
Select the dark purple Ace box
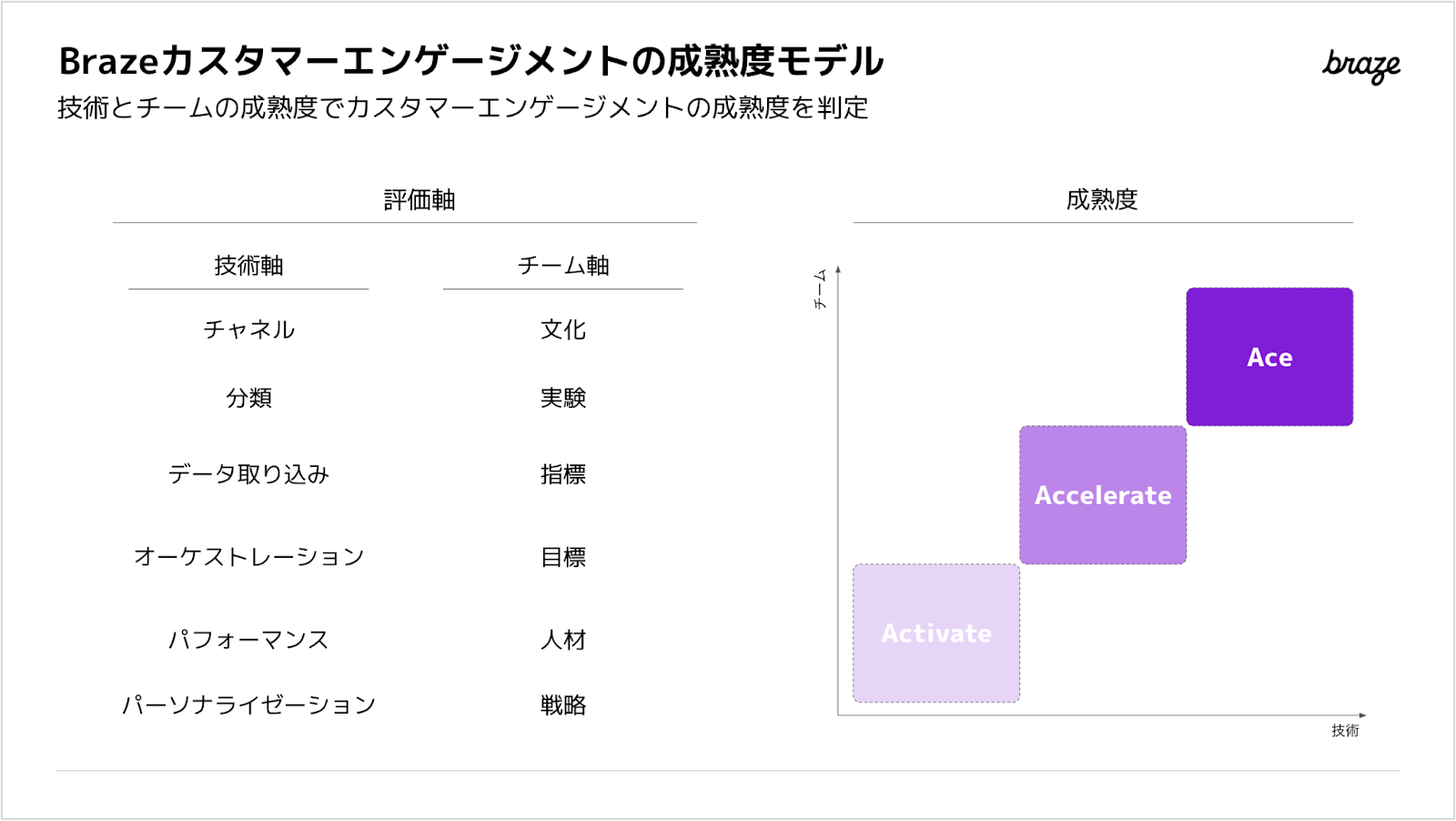click(x=1269, y=357)
